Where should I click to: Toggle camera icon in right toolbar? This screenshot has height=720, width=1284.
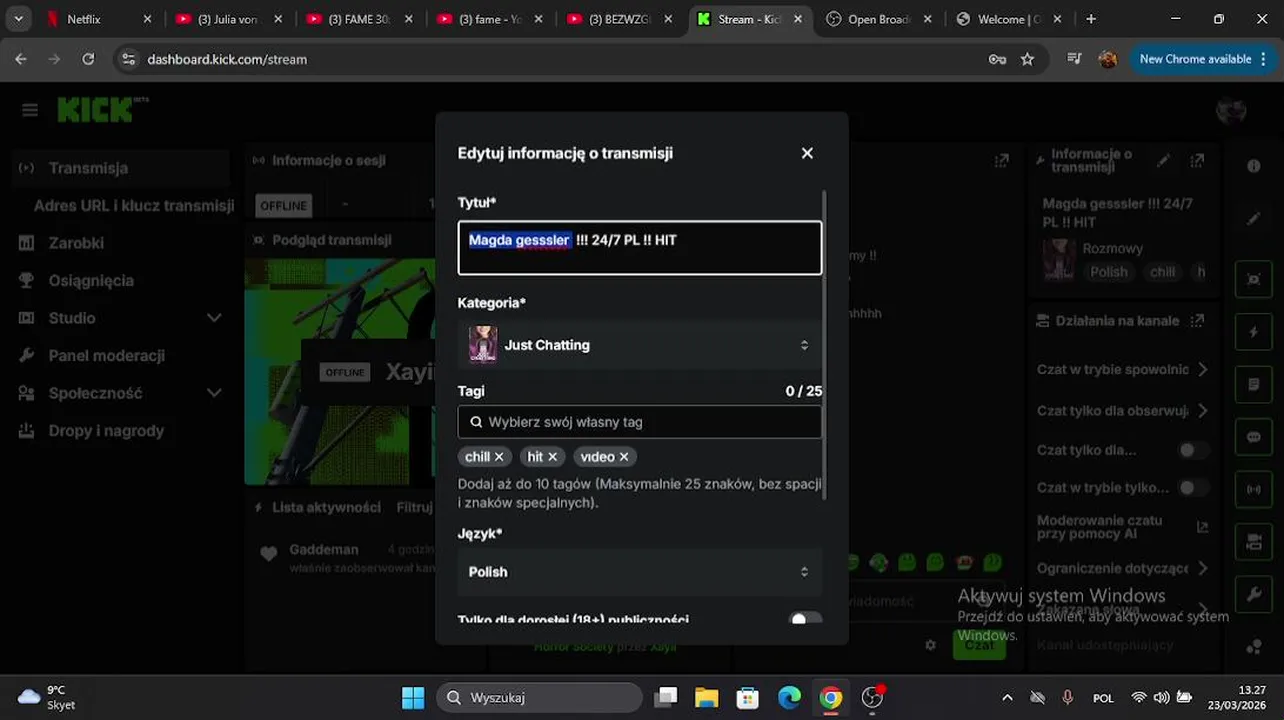click(1254, 542)
